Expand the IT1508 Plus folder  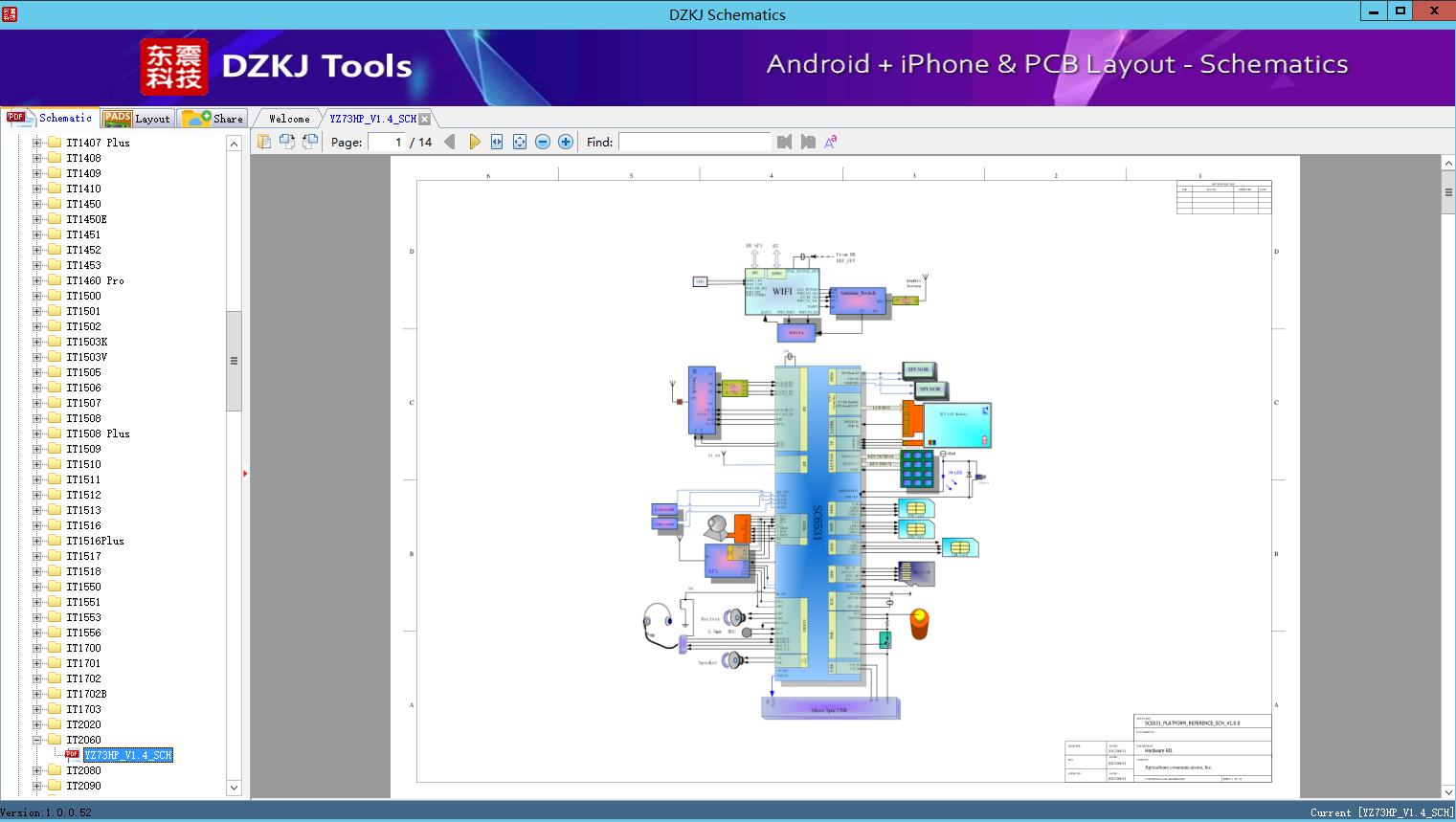pyautogui.click(x=36, y=433)
